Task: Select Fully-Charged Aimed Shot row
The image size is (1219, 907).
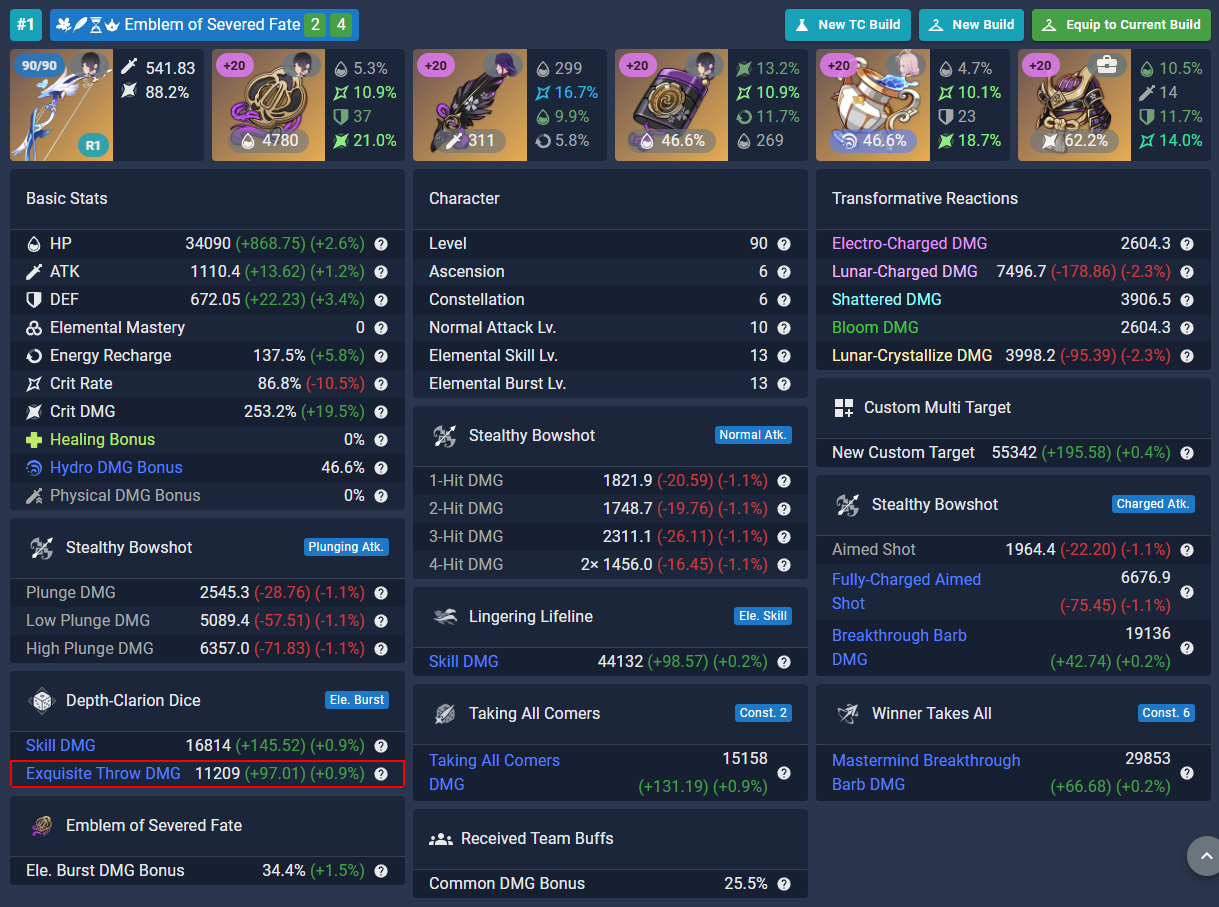Action: tap(1013, 592)
